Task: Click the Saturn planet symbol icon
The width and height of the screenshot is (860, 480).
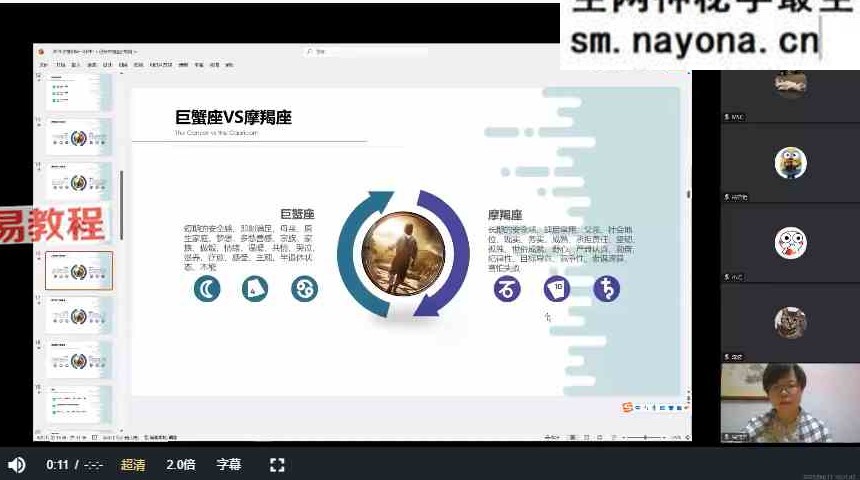Action: coord(607,289)
